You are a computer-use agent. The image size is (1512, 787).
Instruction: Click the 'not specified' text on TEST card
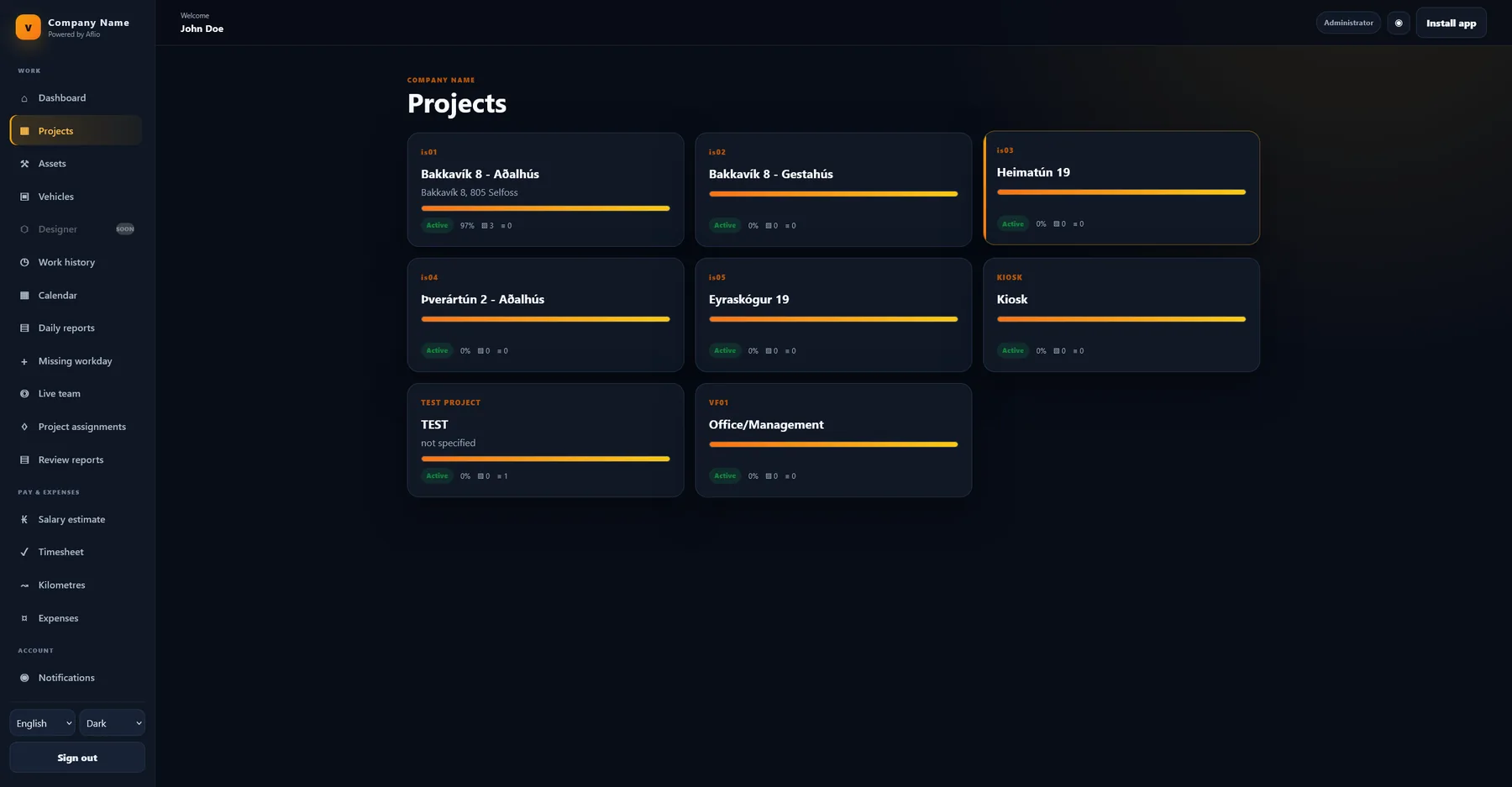[x=448, y=443]
